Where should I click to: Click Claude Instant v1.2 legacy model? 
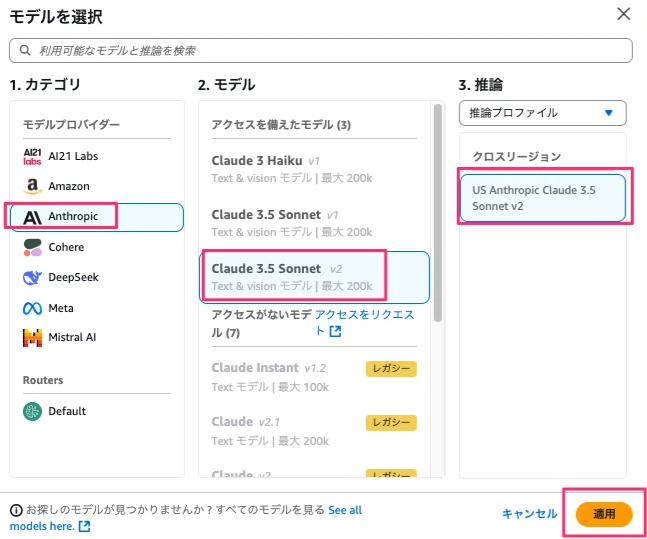pyautogui.click(x=314, y=377)
